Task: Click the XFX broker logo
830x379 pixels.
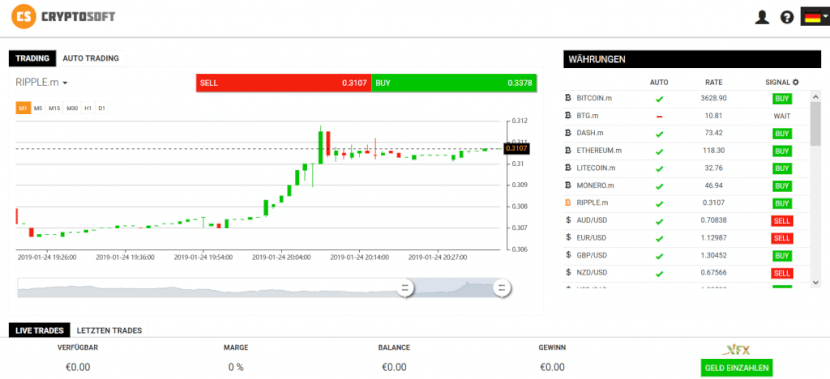Action: [736, 350]
